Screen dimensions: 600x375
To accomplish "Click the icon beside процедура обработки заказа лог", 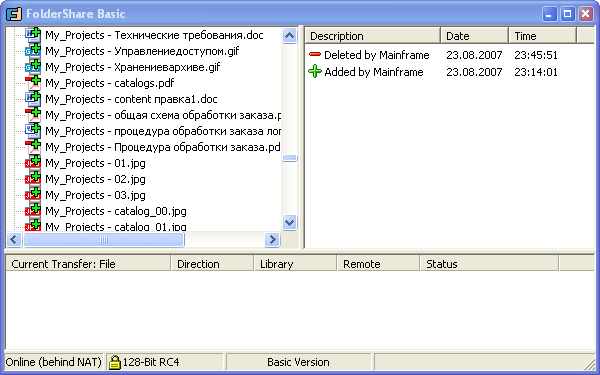I will (33, 131).
